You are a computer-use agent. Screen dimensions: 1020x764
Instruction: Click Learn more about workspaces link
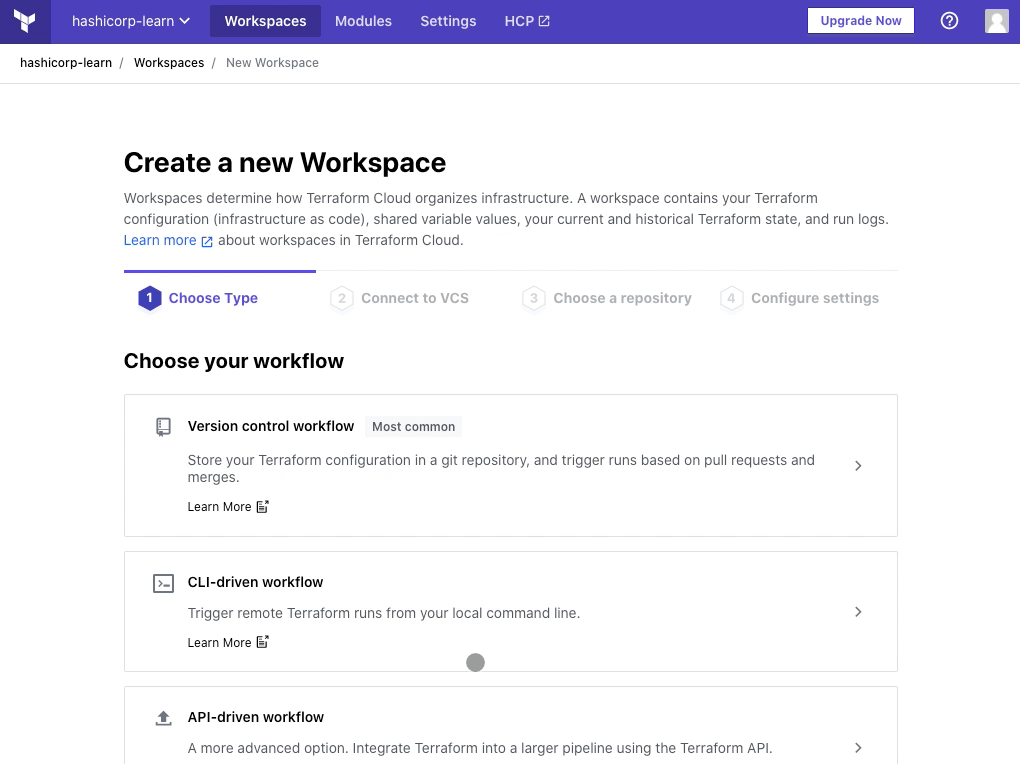(160, 240)
